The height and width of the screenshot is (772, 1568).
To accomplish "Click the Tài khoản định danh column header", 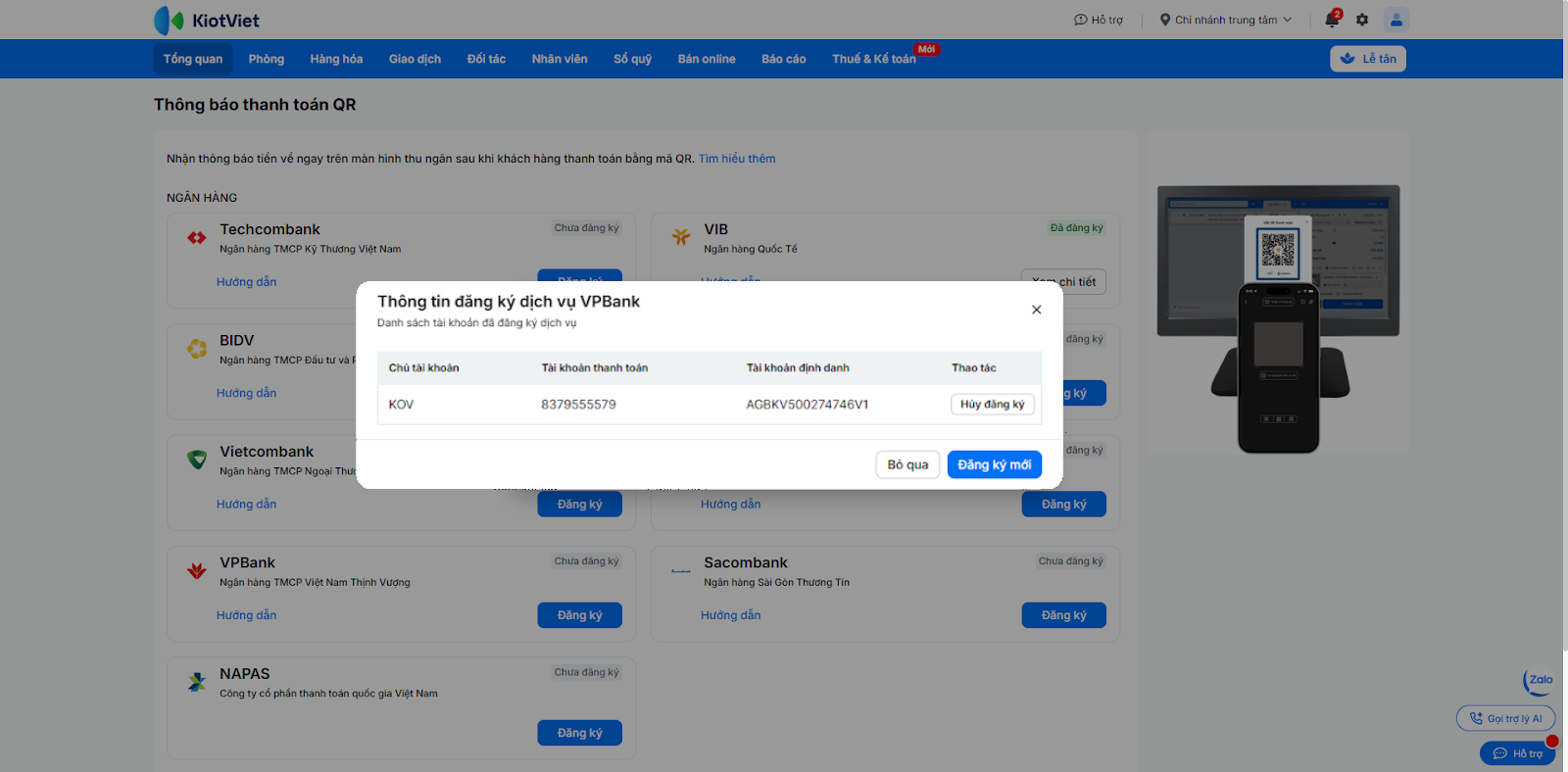I will click(x=798, y=368).
